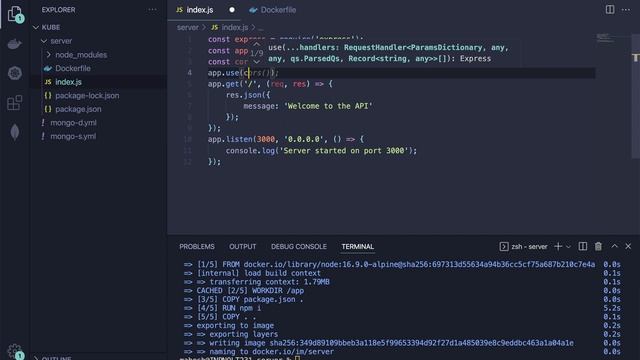Show next signature overload arrow
This screenshot has width=640, height=360.
click(256, 62)
